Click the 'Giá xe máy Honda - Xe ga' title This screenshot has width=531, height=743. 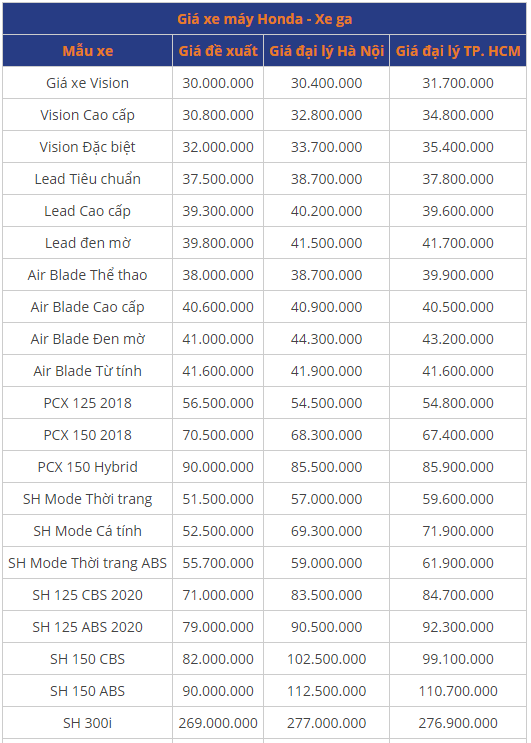264,19
